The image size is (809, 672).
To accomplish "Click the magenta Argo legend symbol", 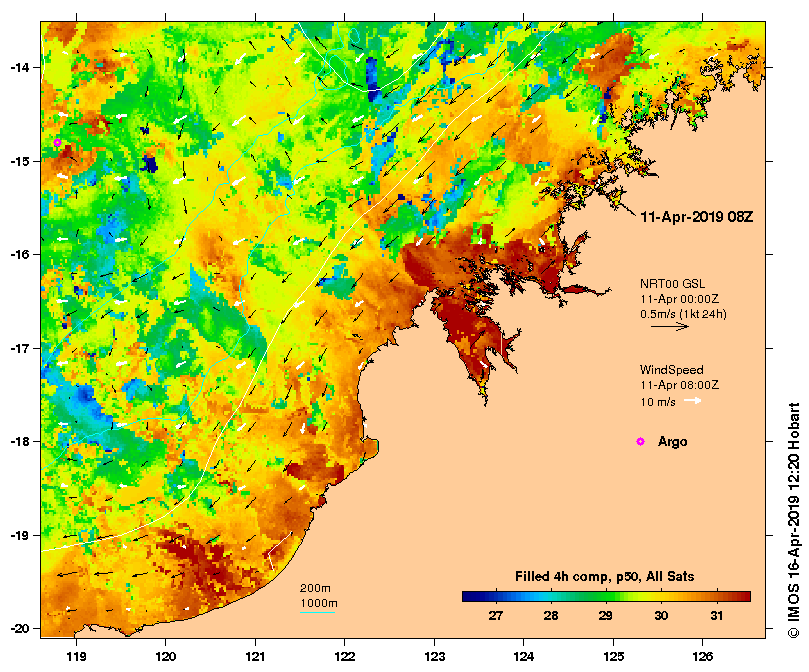I will 640,441.
